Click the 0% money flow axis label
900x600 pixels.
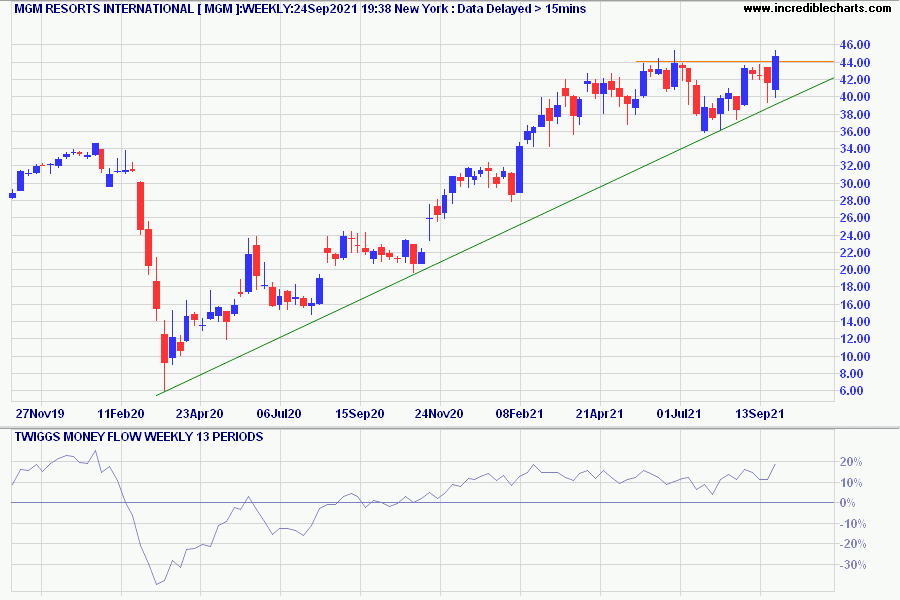coord(848,503)
